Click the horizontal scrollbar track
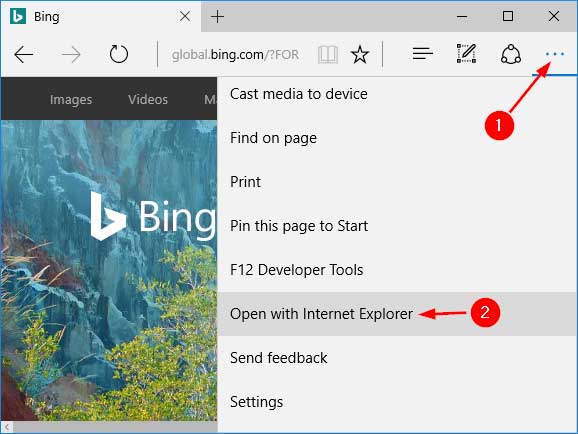This screenshot has width=578, height=434. coord(115,427)
